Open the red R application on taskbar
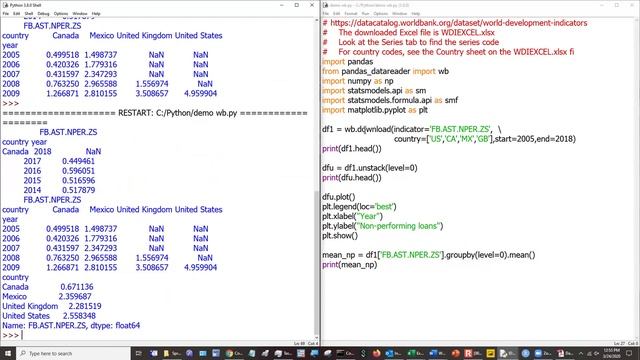The height and width of the screenshot is (360, 640). click(x=468, y=353)
